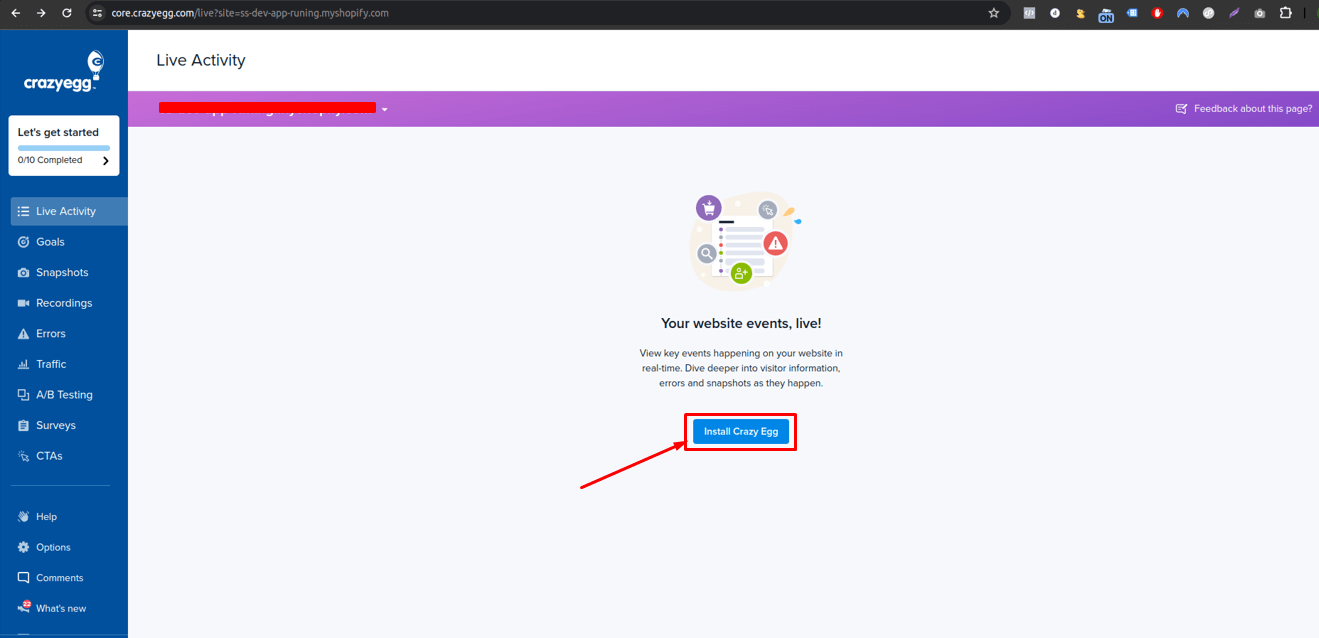Open the Snapshots camera icon

[x=24, y=272]
